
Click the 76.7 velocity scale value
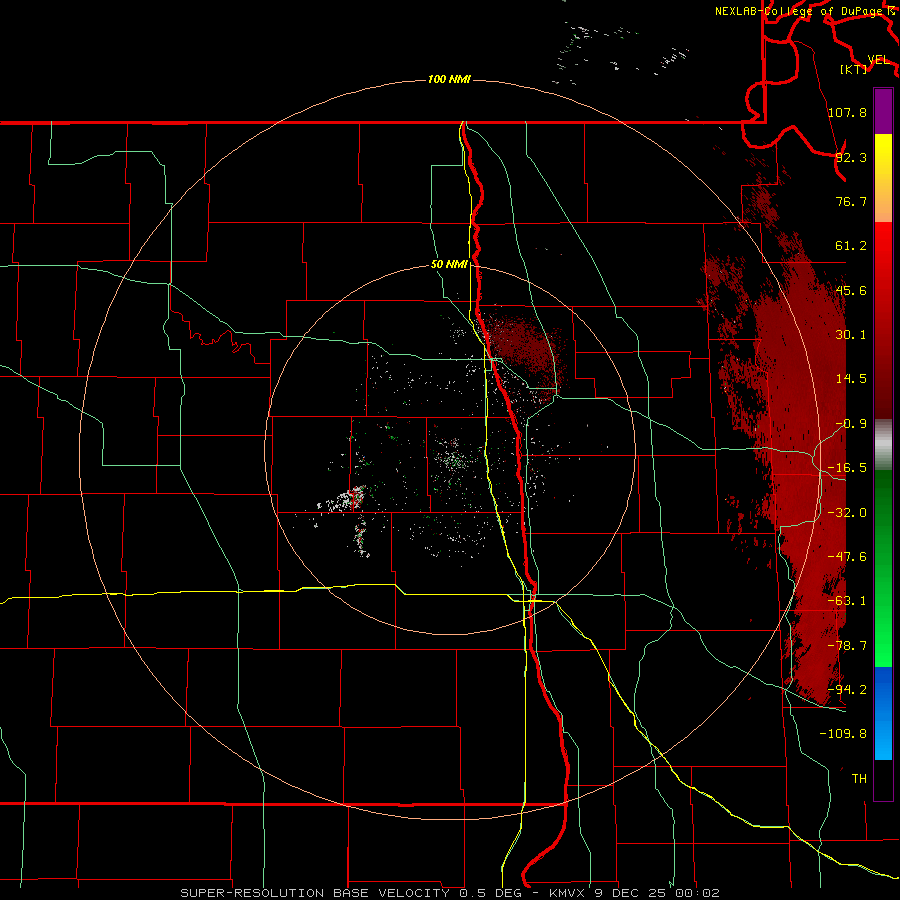point(851,201)
